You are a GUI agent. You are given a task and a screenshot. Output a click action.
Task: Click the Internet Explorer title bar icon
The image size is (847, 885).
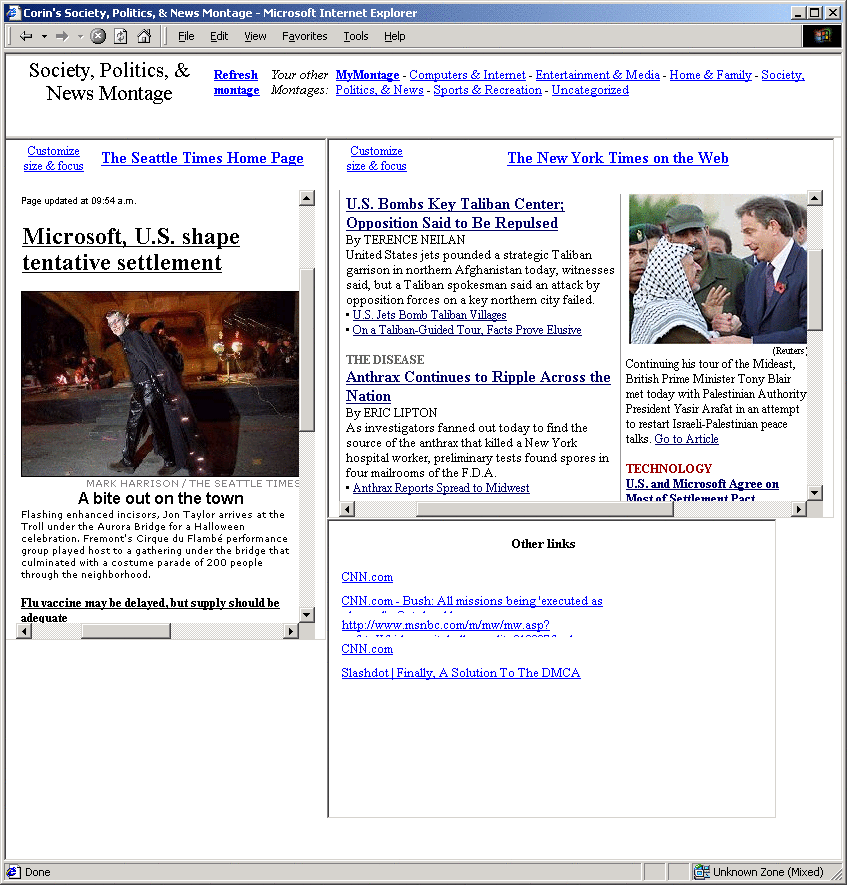point(13,13)
